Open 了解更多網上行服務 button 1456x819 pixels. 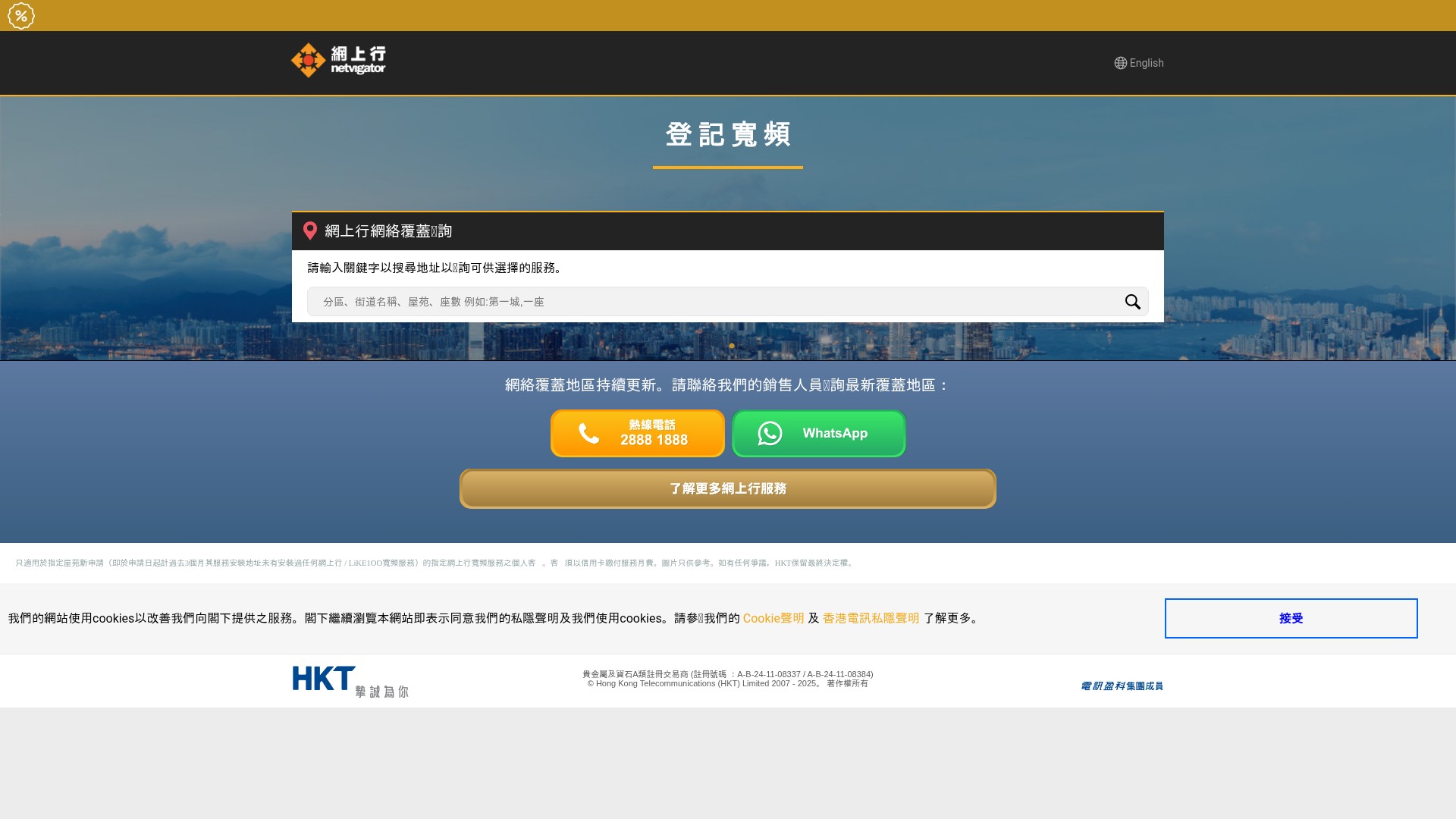(x=728, y=488)
